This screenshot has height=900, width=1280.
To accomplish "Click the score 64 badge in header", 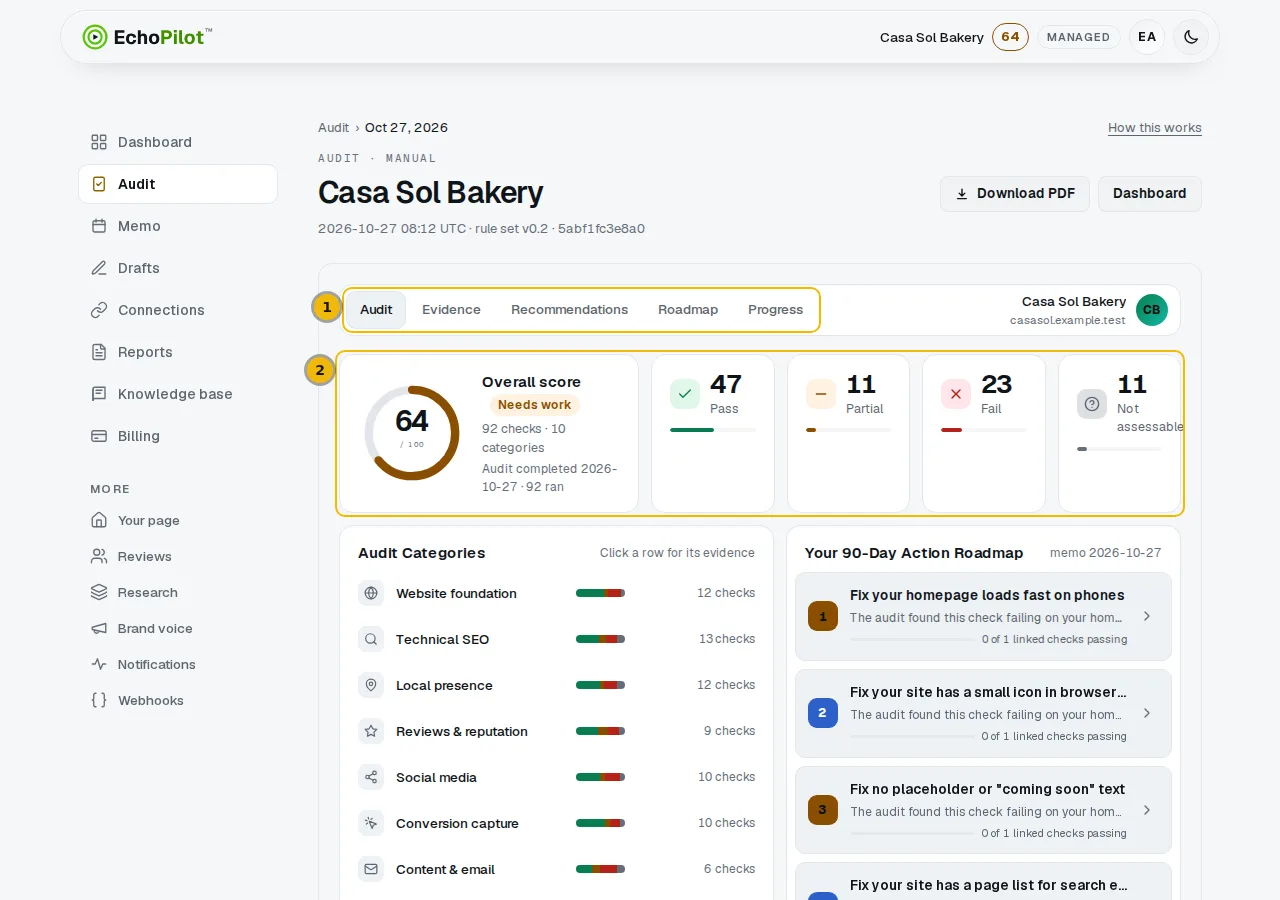I will (x=1010, y=37).
